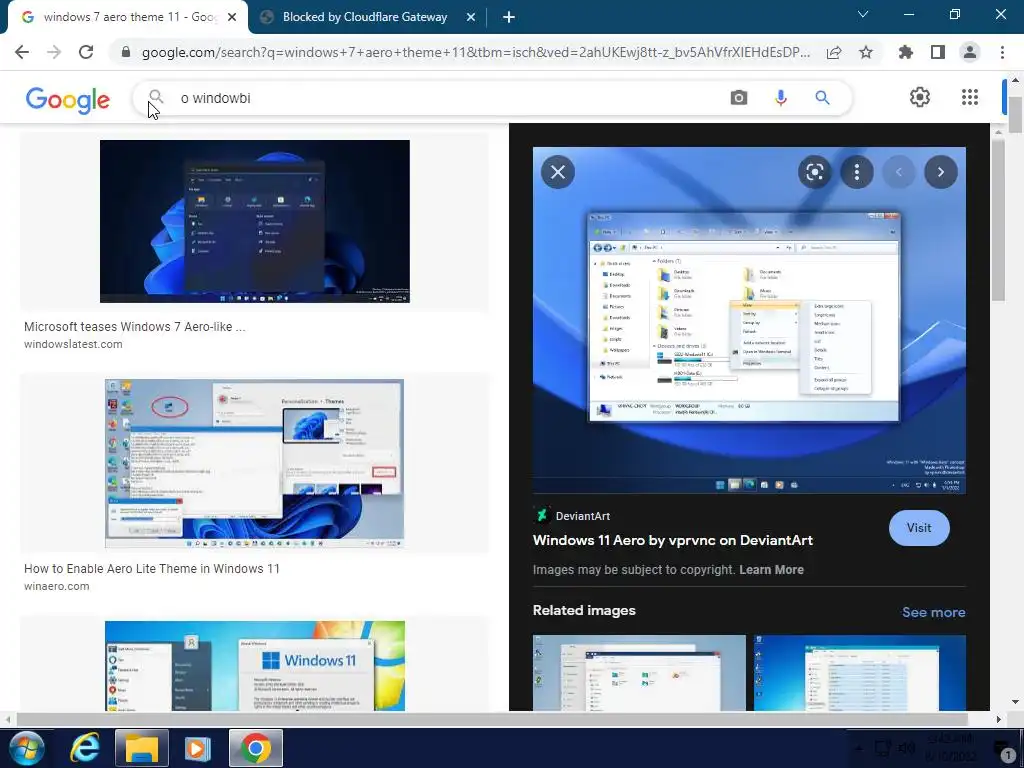Open Microsoft teases Windows 7 Aero-like thumbnail

[255, 221]
